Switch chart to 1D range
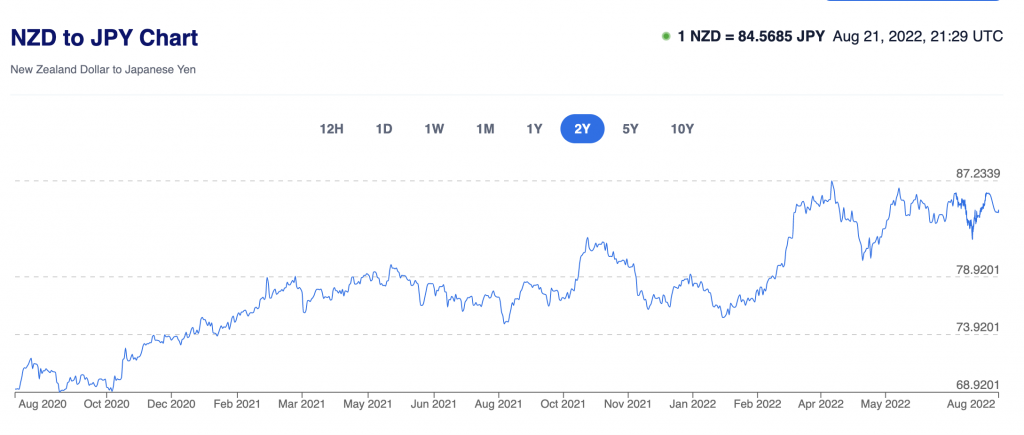The image size is (1024, 435). pos(383,129)
